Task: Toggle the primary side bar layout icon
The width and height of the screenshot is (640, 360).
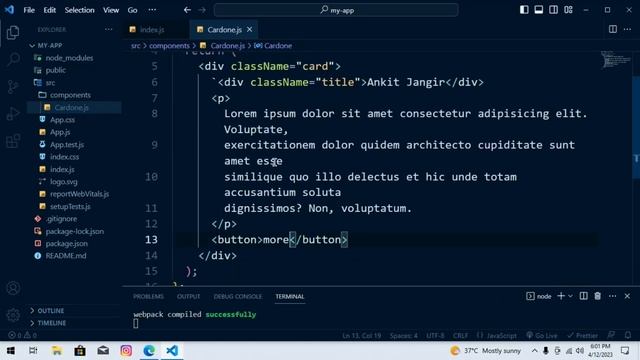Action: click(524, 10)
